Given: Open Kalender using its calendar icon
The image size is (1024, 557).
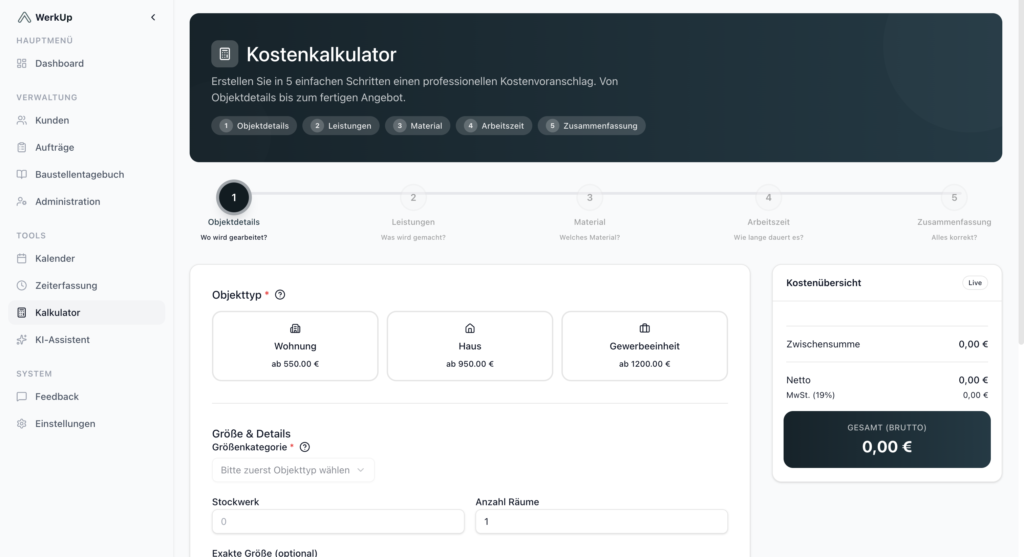Looking at the screenshot, I should (x=23, y=258).
